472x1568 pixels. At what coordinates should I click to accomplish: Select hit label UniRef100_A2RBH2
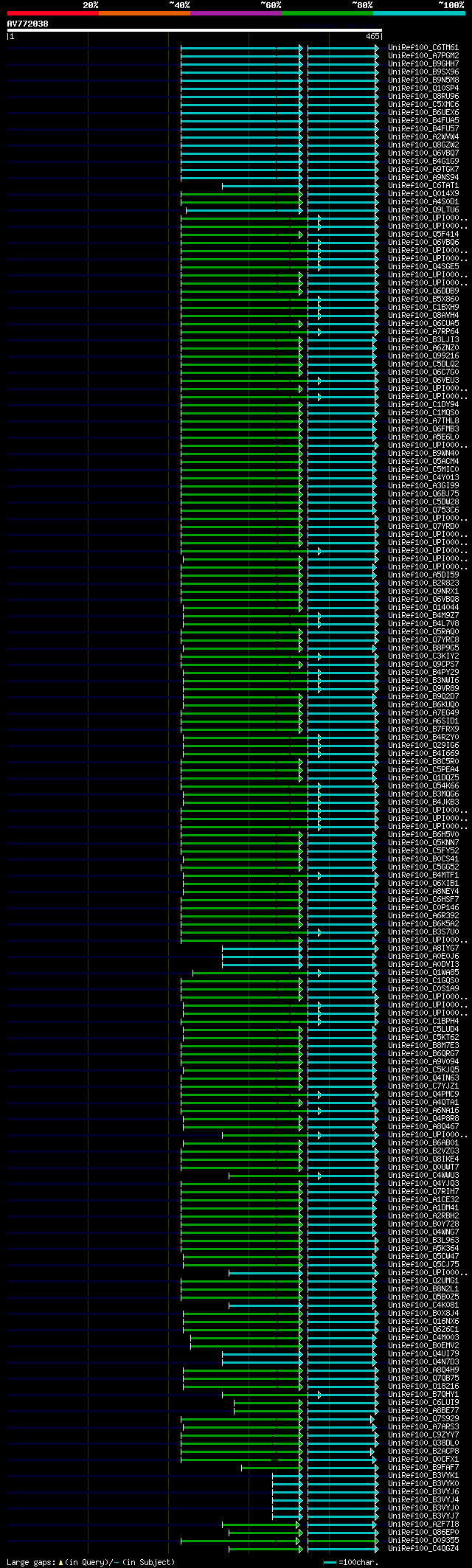423,1215
